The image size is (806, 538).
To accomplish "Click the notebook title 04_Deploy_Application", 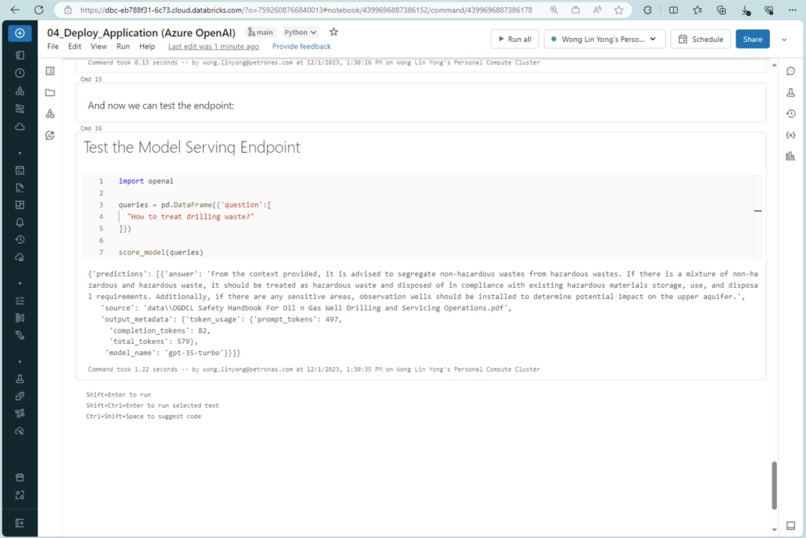I will 141,32.
